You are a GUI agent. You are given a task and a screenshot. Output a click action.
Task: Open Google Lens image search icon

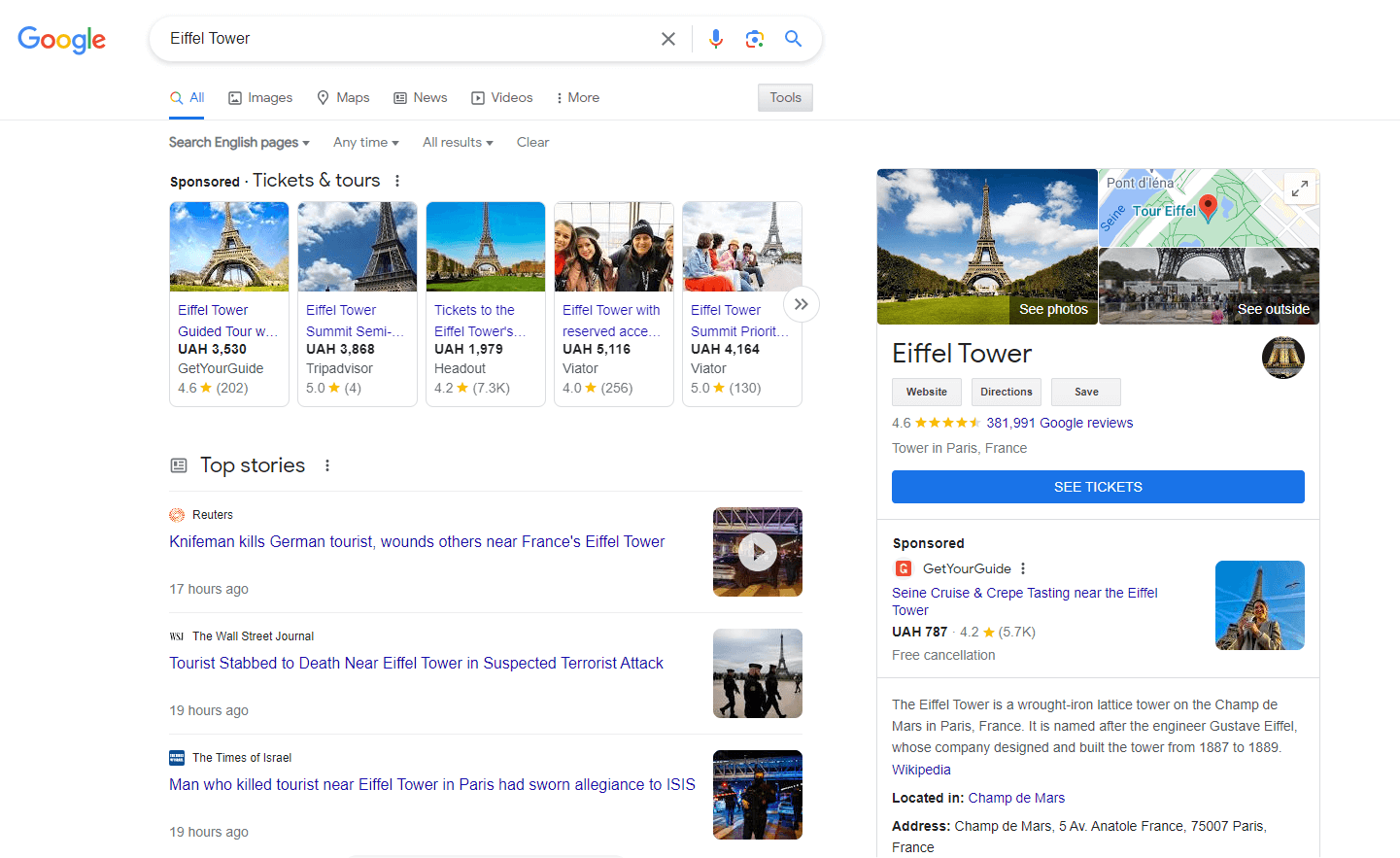(755, 39)
